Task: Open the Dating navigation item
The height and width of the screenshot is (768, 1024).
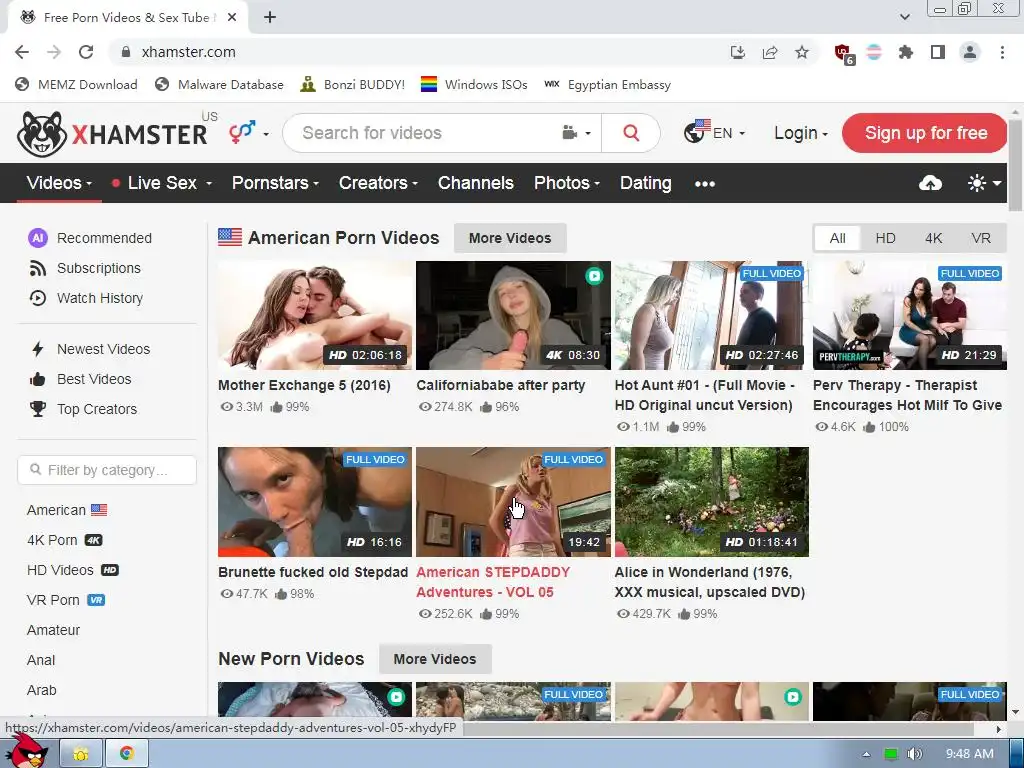Action: pos(645,184)
